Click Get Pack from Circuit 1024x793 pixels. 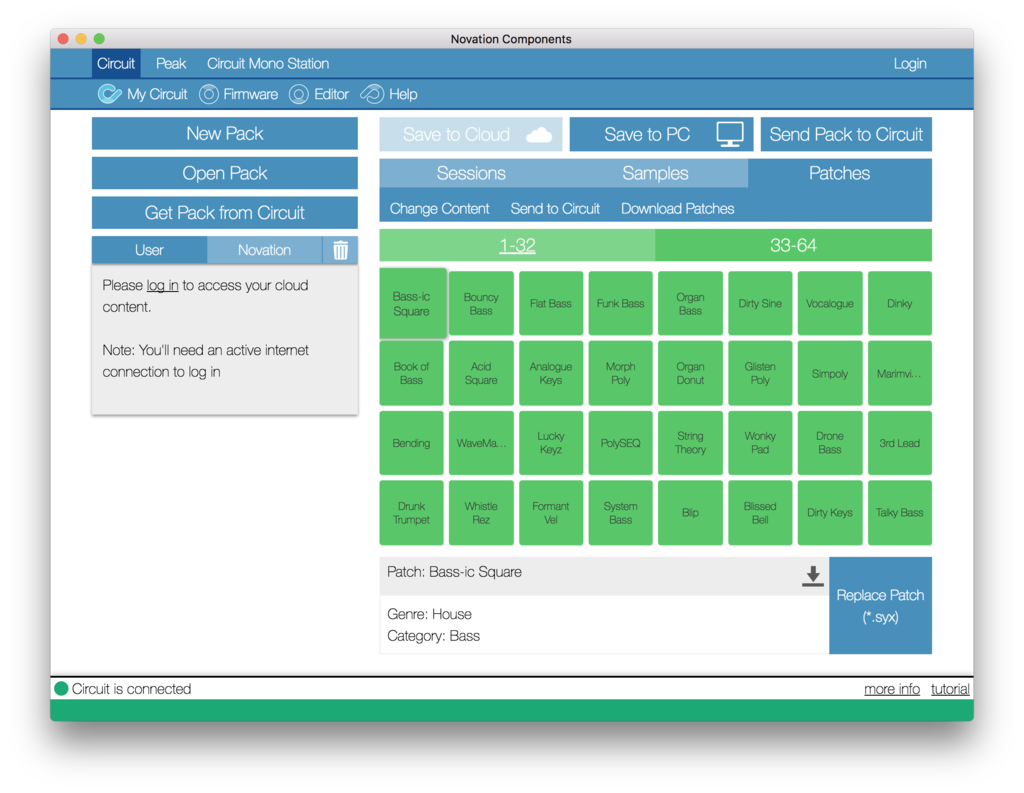[x=225, y=213]
